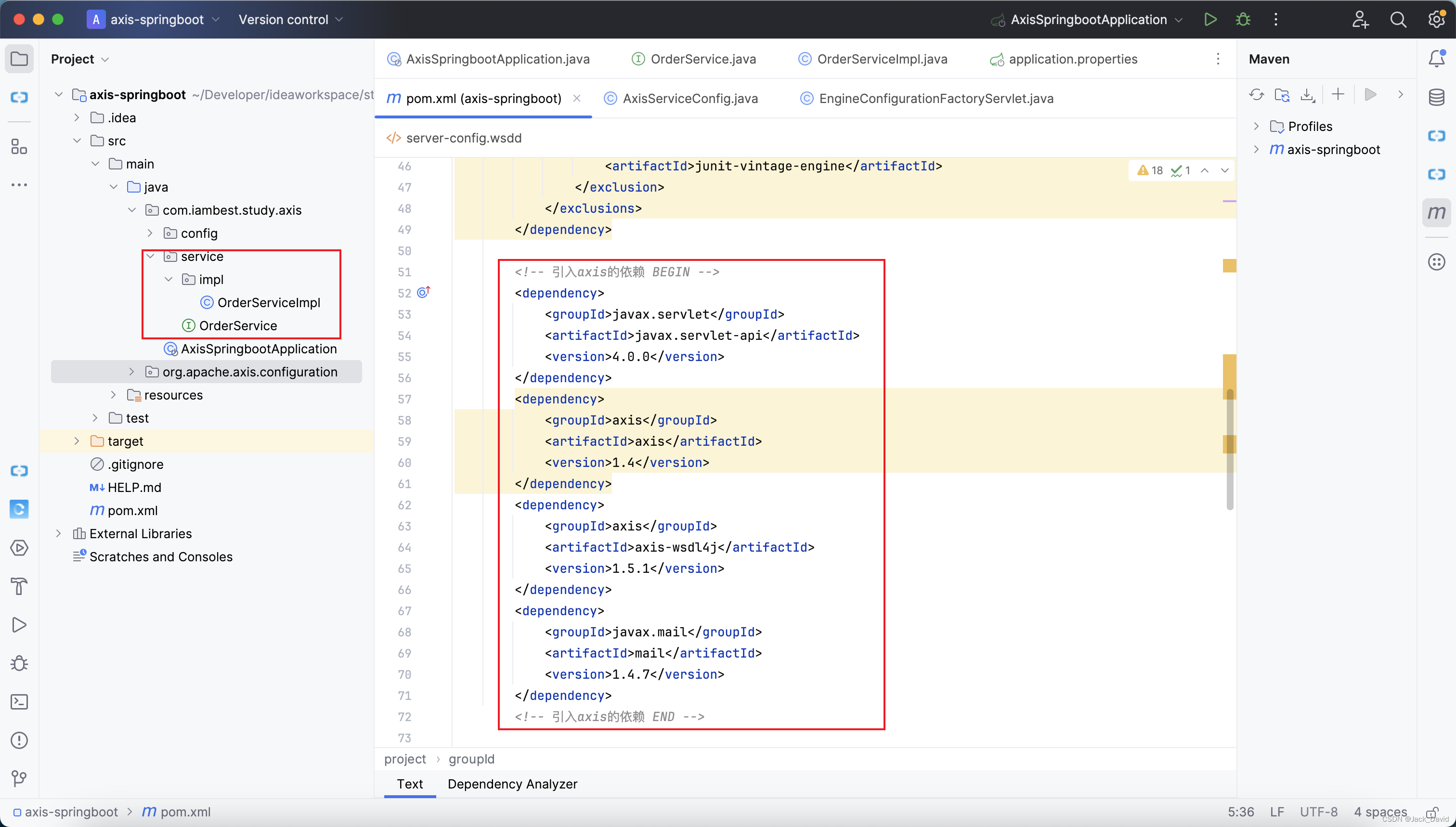Viewport: 1456px width, 827px height.
Task: Click the Search everywhere magnifier icon
Action: click(x=1398, y=19)
